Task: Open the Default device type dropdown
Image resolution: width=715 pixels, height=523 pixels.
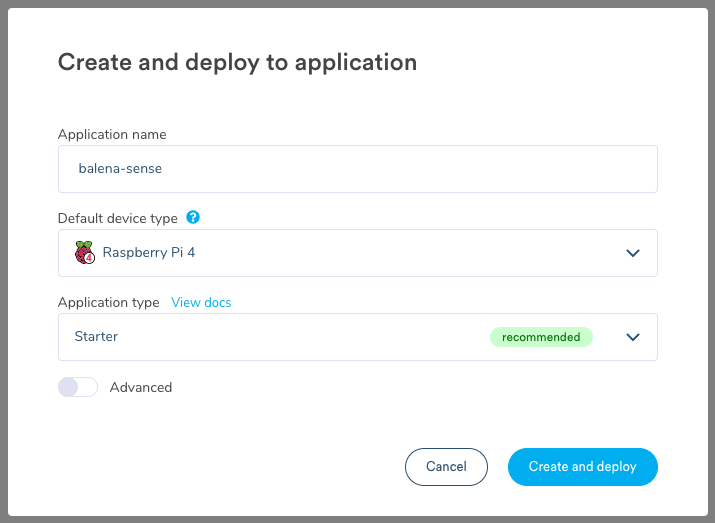Action: (357, 253)
